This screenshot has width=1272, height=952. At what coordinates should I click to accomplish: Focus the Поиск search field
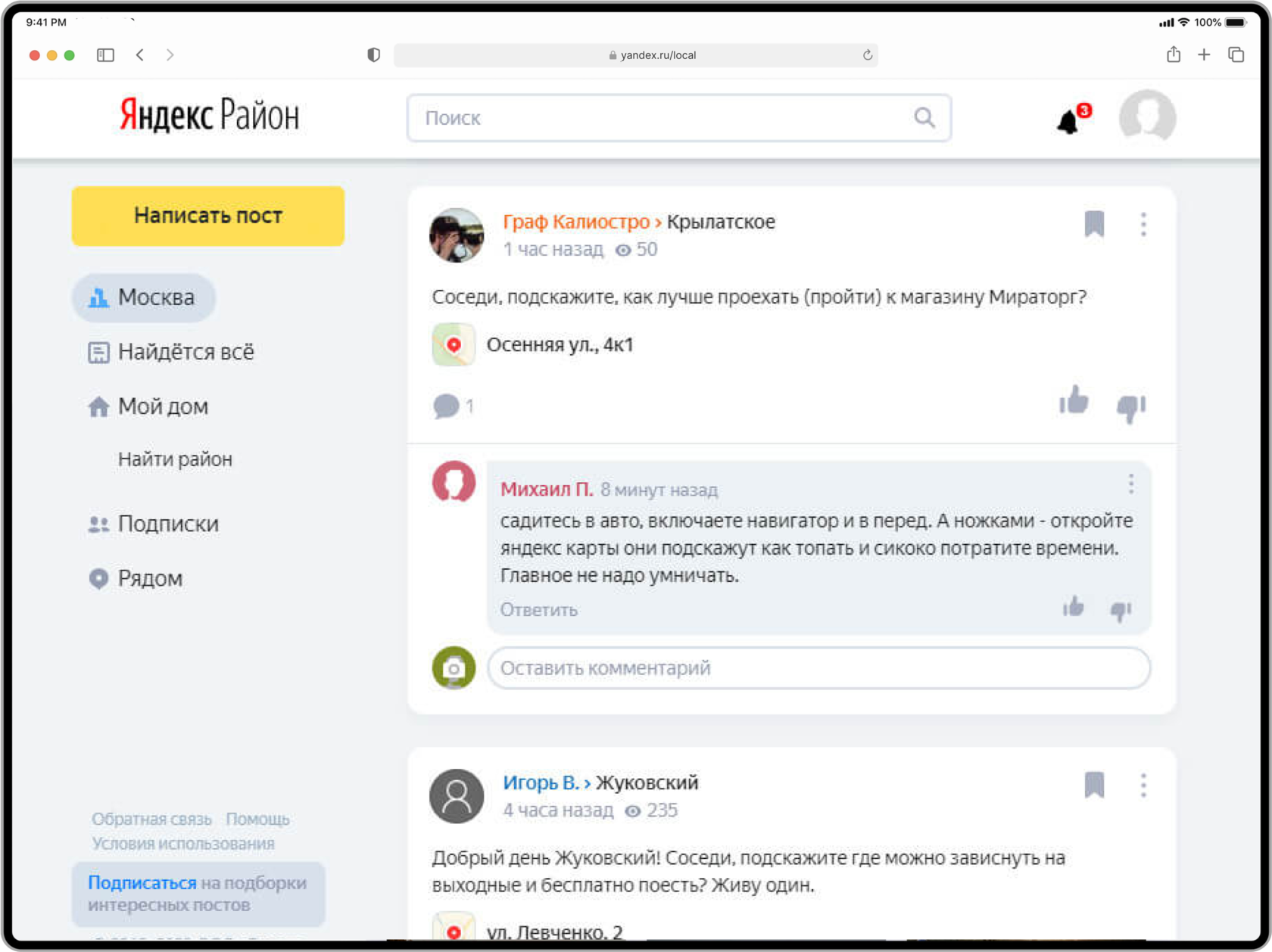point(678,117)
